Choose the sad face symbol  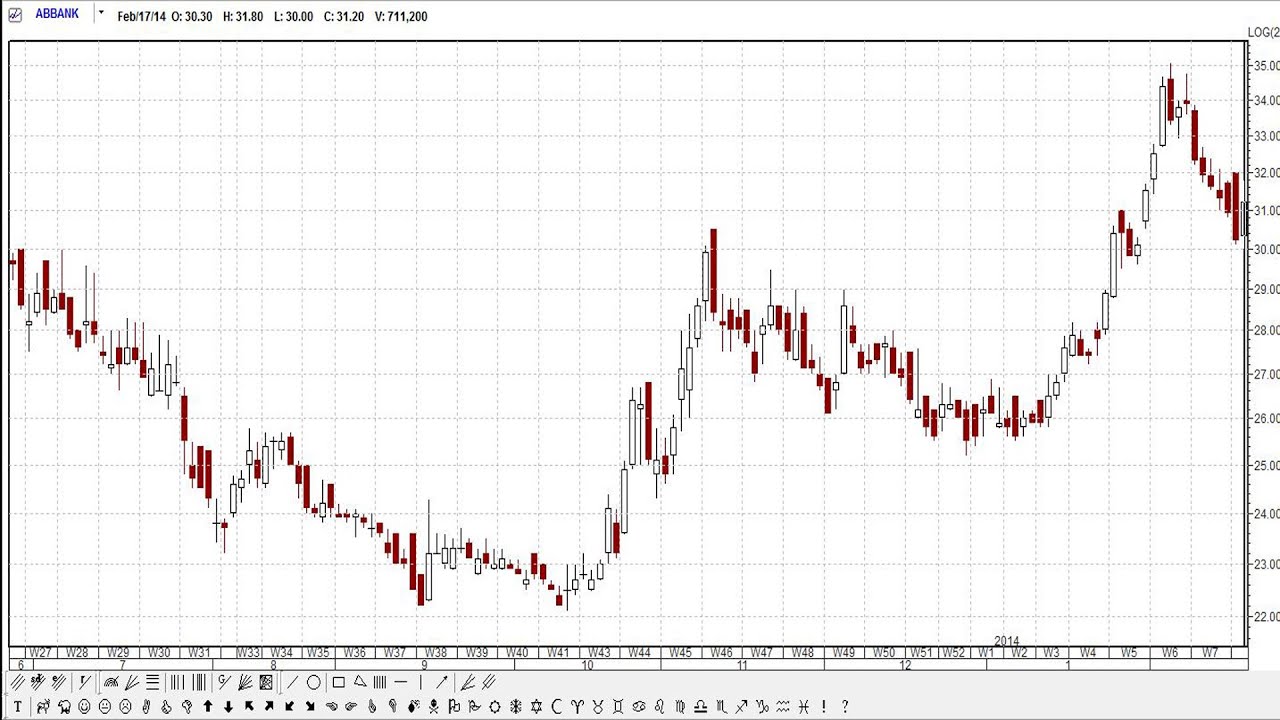(x=125, y=706)
